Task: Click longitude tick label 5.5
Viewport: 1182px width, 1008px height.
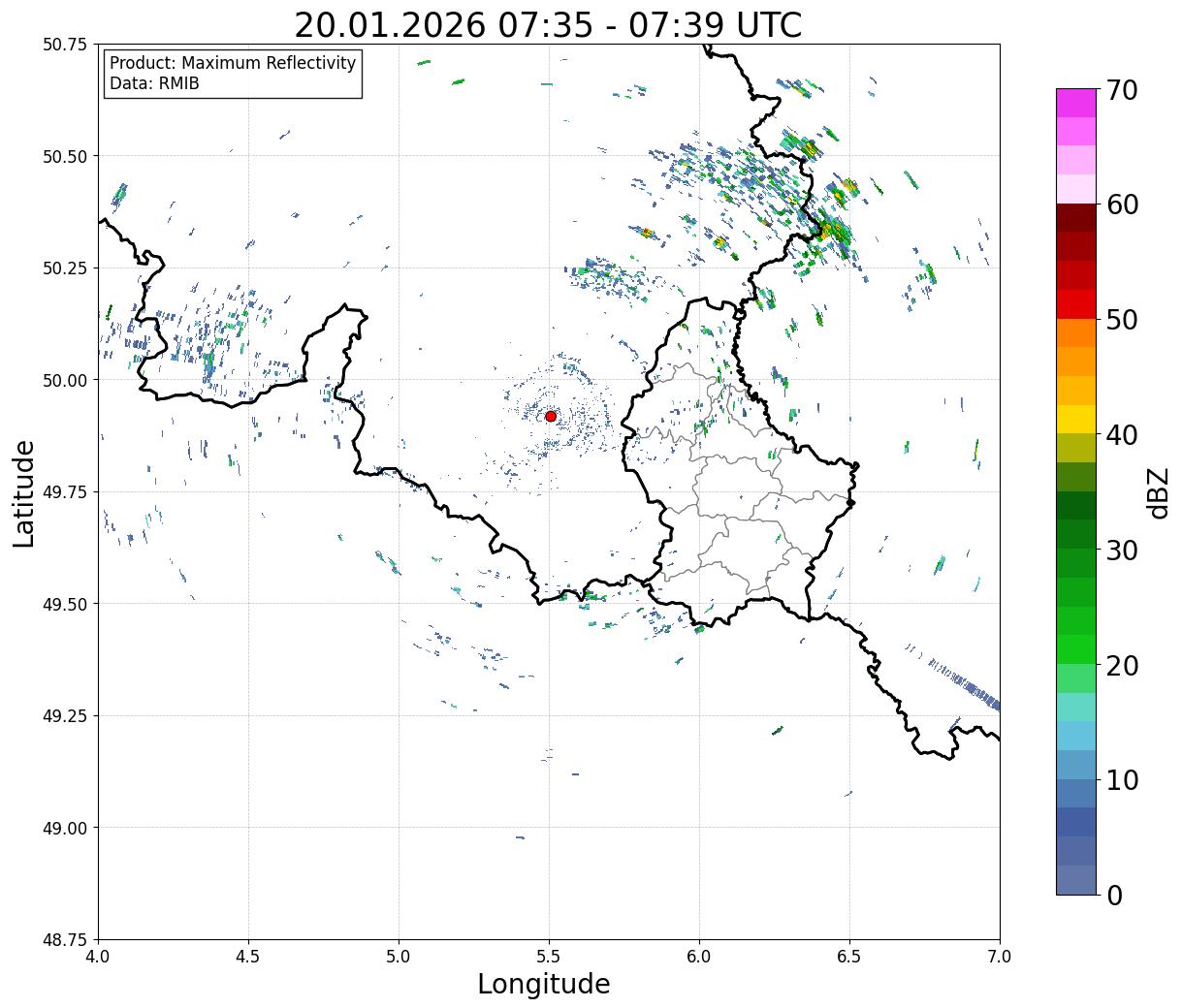Action: click(x=549, y=957)
